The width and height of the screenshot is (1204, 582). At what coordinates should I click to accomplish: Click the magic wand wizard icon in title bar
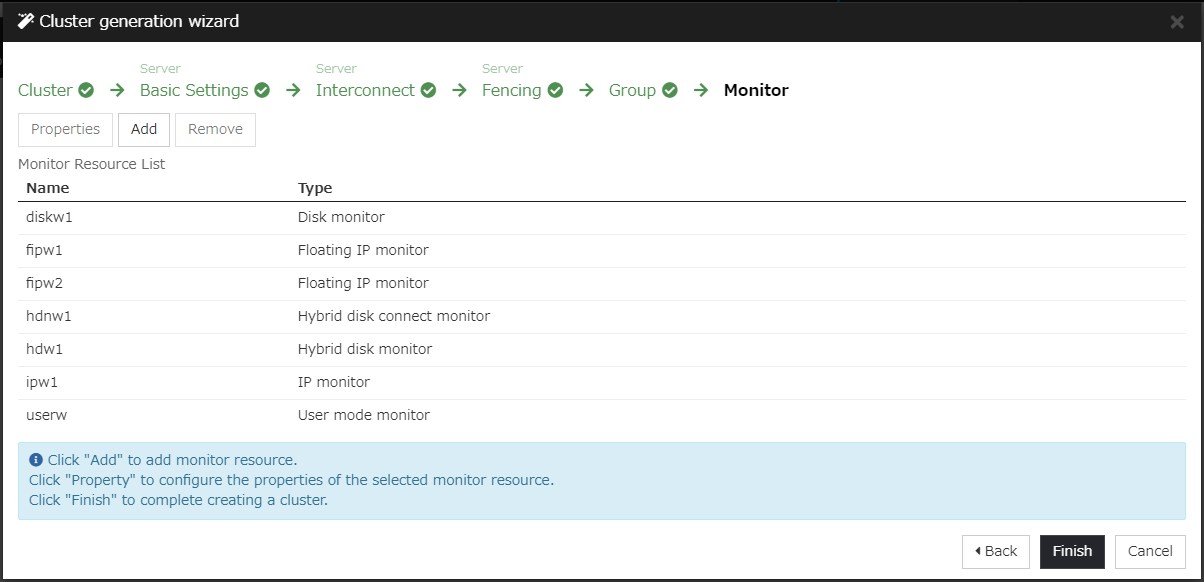click(25, 20)
